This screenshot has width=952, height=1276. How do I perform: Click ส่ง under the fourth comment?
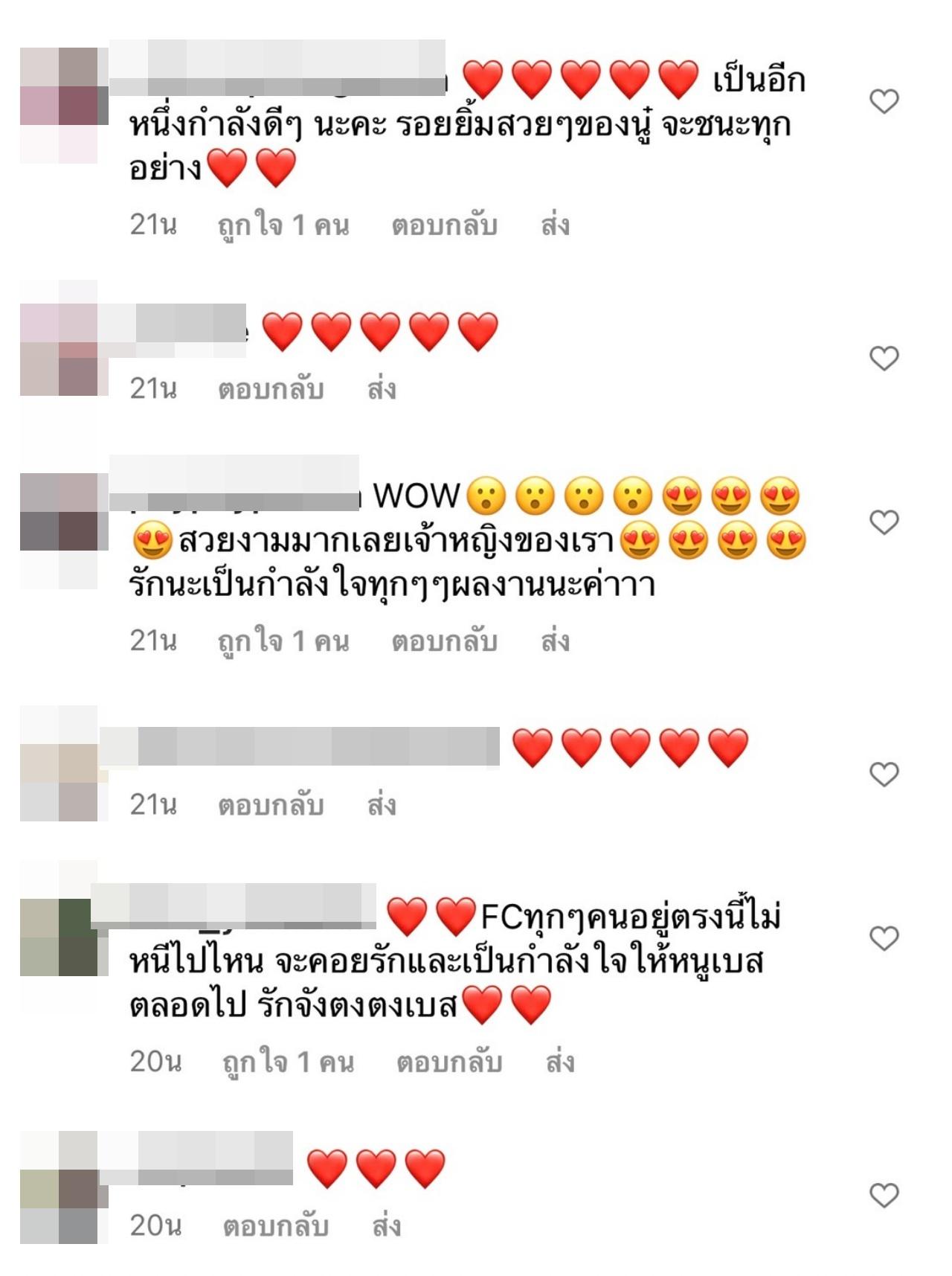point(382,804)
